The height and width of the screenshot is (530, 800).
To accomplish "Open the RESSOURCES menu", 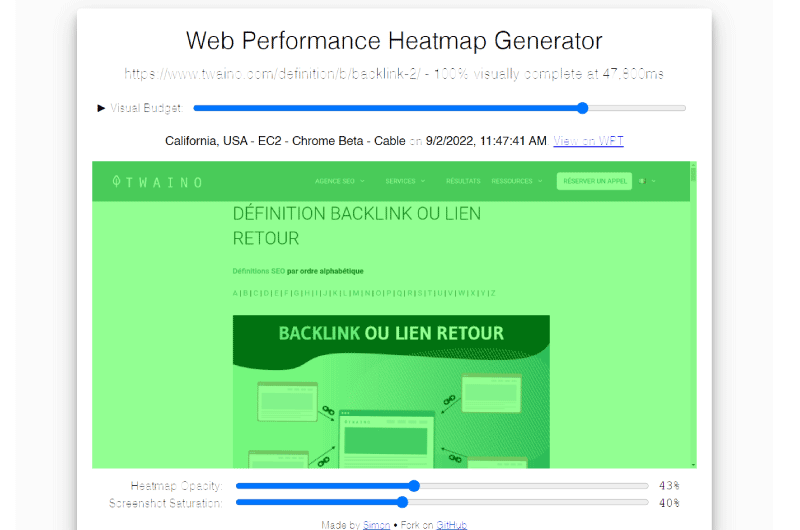I will pos(512,181).
